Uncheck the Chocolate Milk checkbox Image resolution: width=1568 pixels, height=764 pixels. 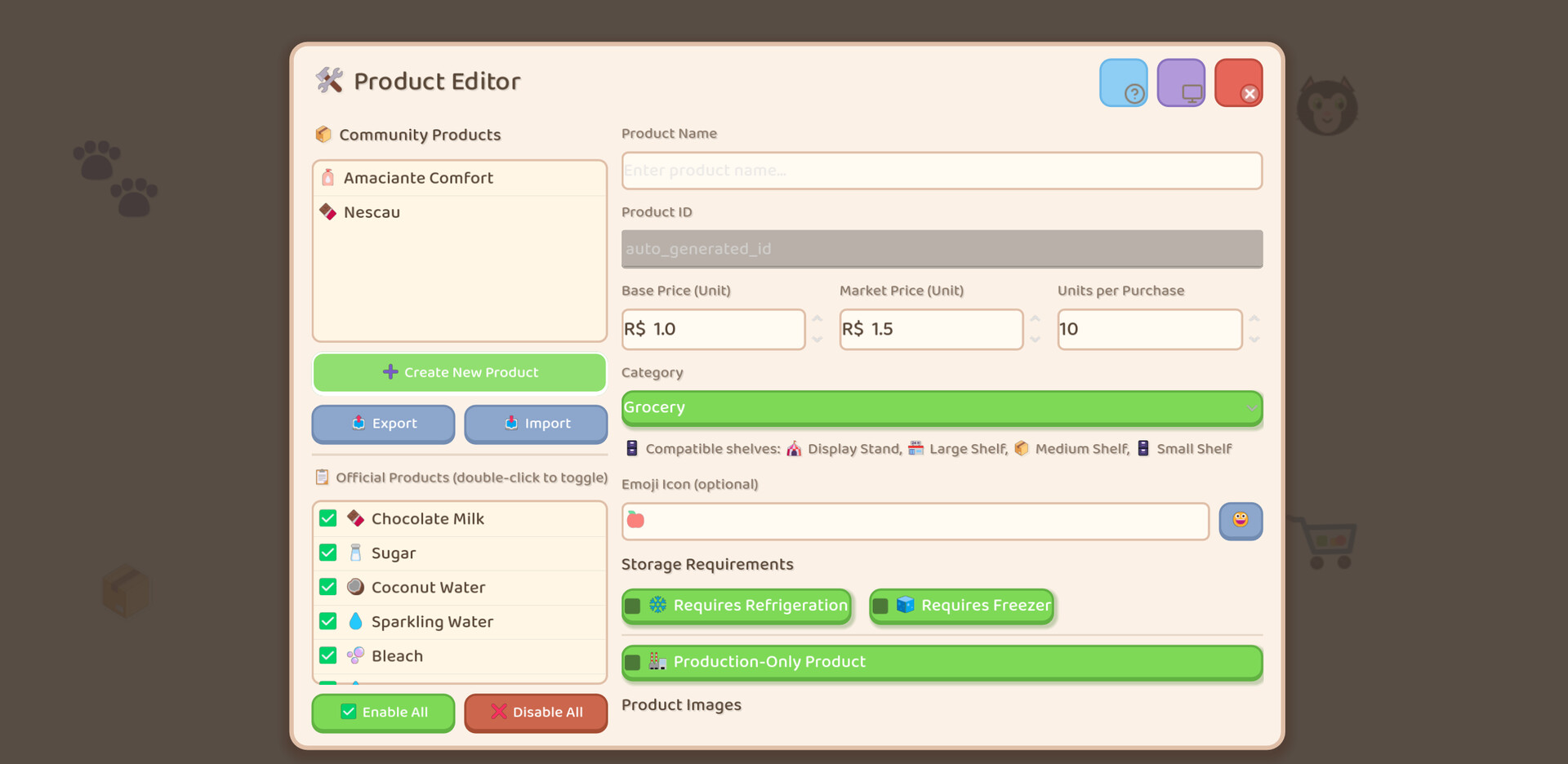point(328,518)
